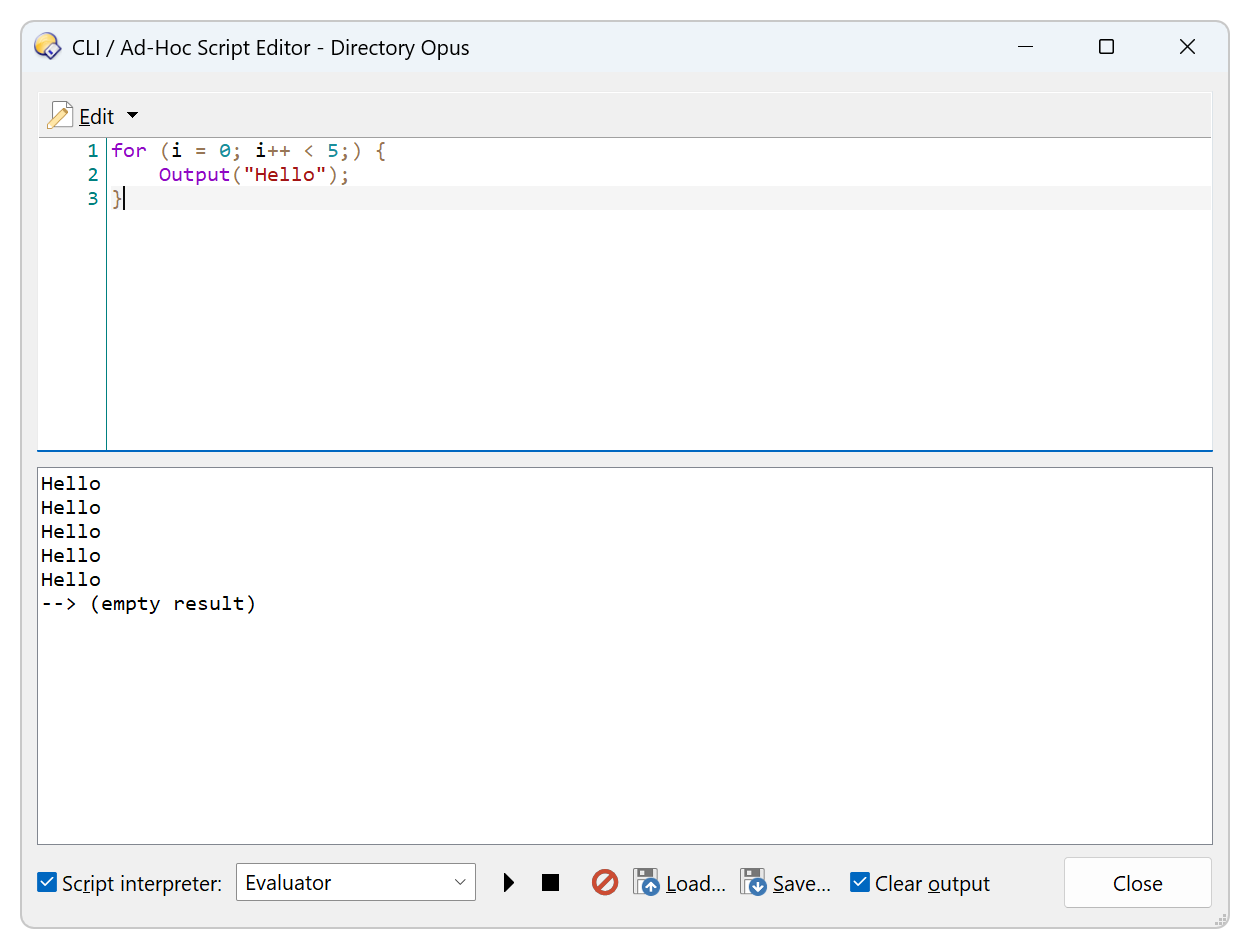Click the splitter between editor and output
Screen dimensions: 1250x949
click(625, 459)
